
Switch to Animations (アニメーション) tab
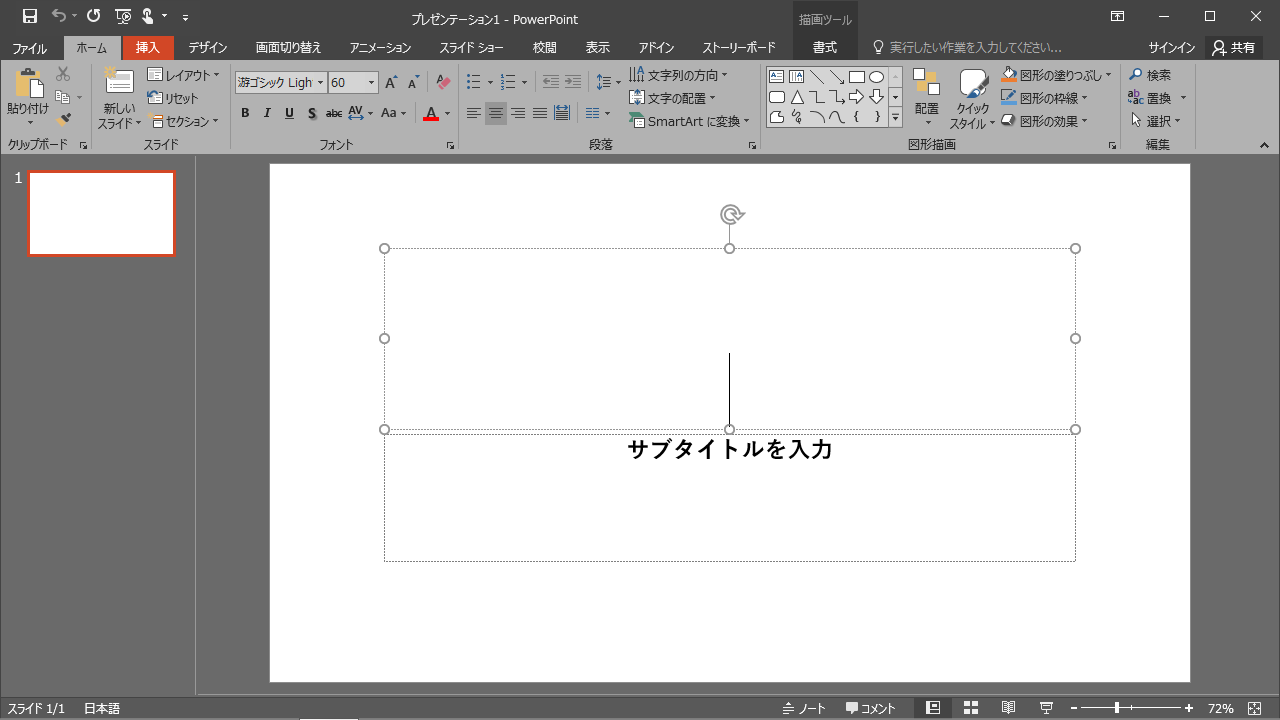381,48
